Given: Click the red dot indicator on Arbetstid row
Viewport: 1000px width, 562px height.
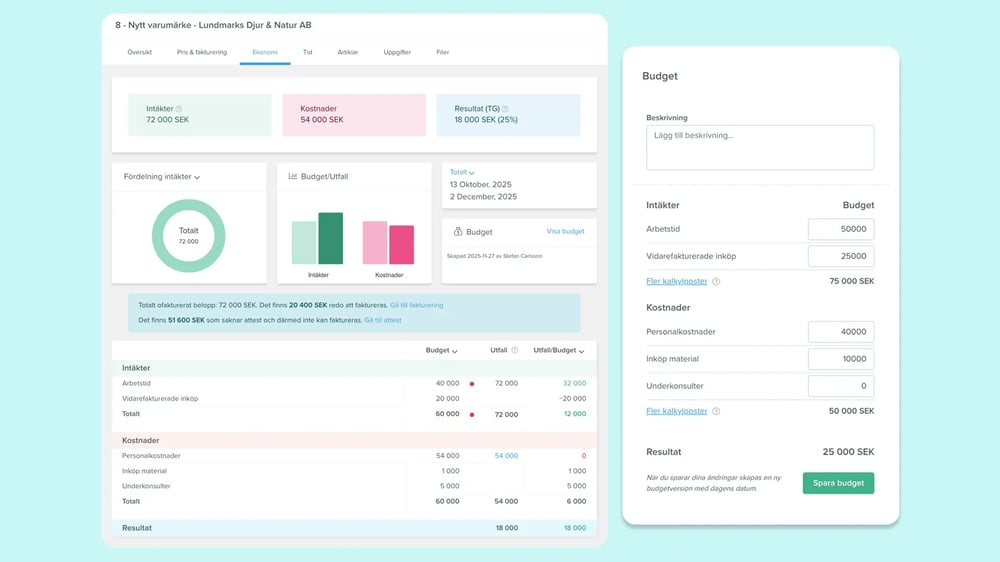Looking at the screenshot, I should coord(471,384).
